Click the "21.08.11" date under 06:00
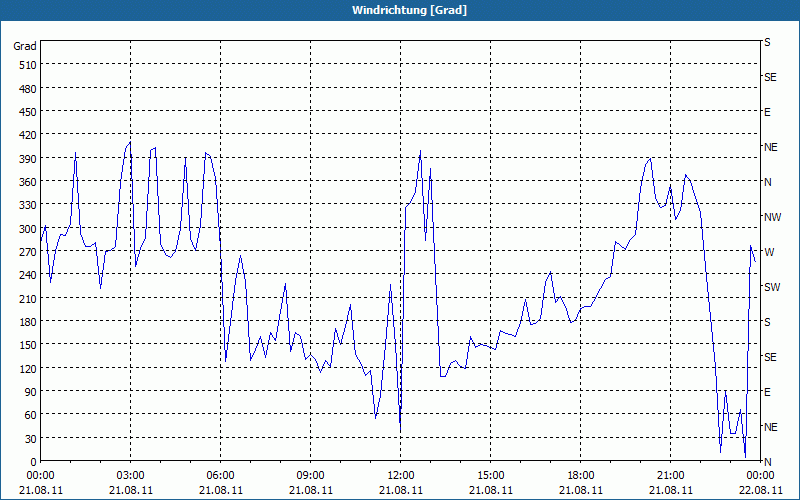The width and height of the screenshot is (800, 500). (x=220, y=490)
